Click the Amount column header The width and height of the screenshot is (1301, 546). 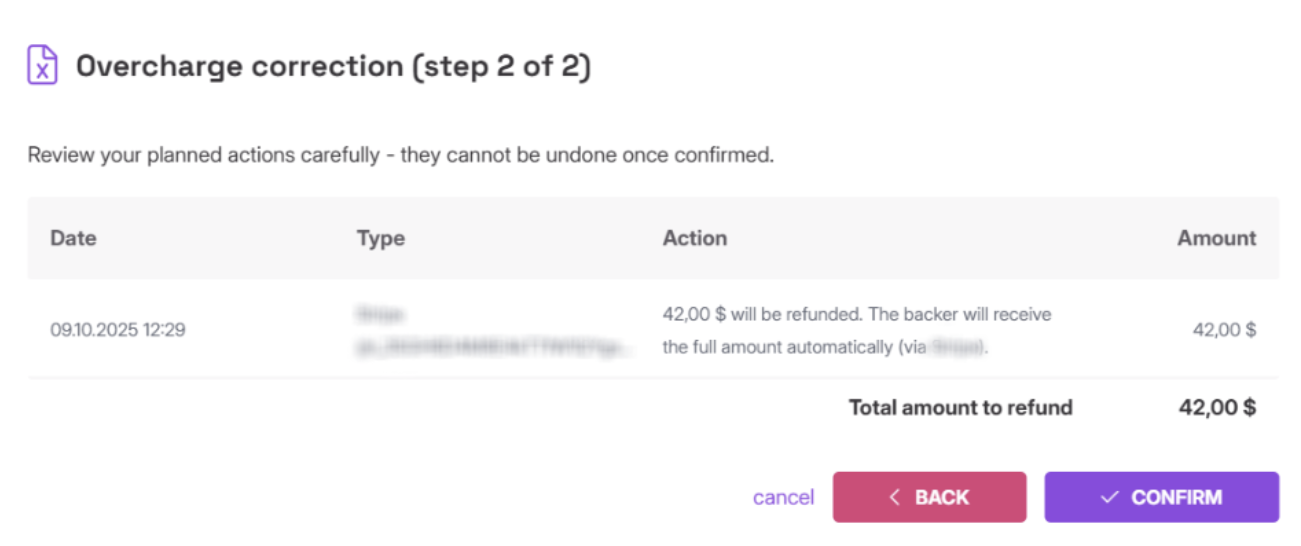pyautogui.click(x=1216, y=238)
